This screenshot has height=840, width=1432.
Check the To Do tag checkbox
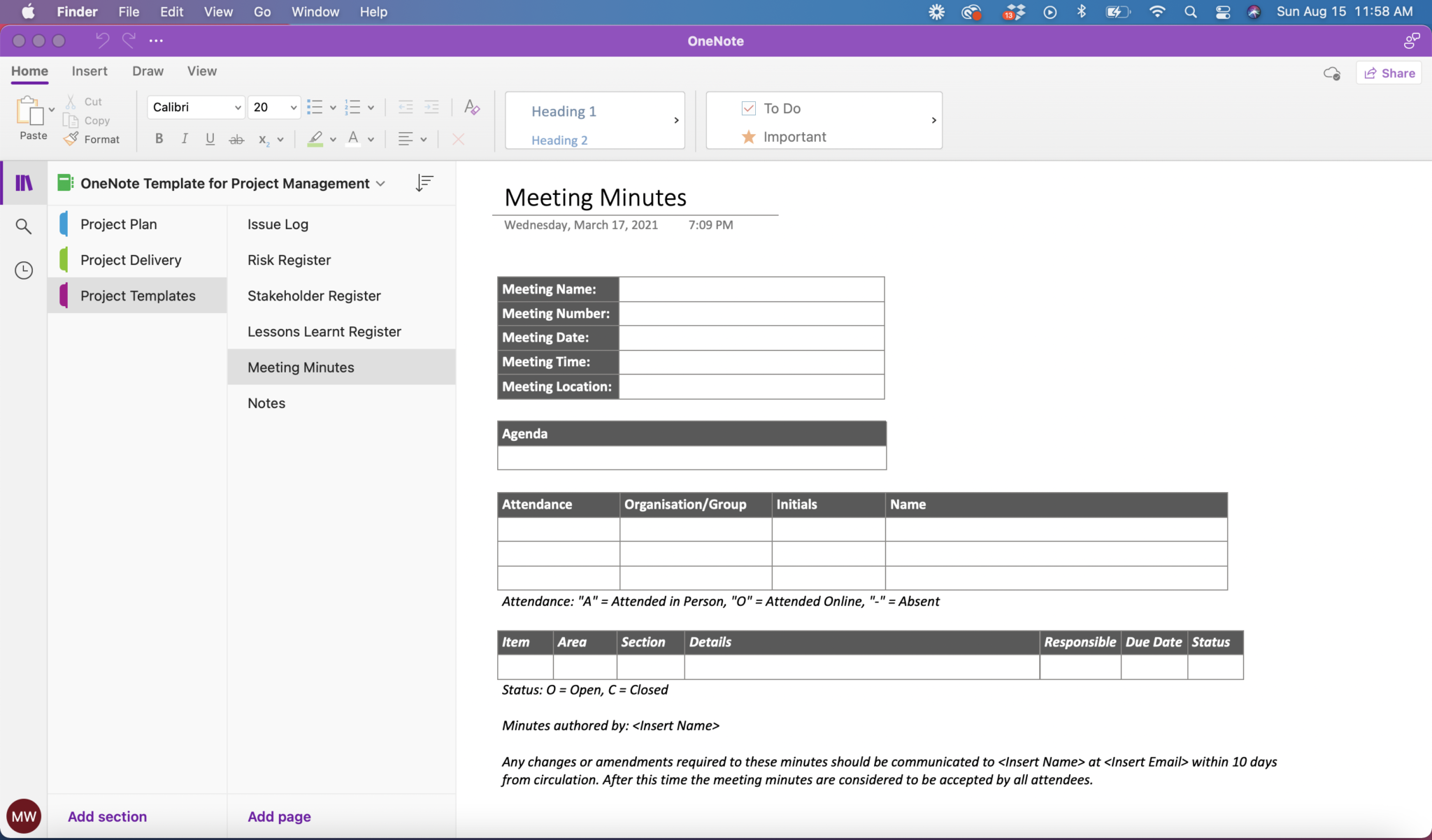[x=748, y=108]
